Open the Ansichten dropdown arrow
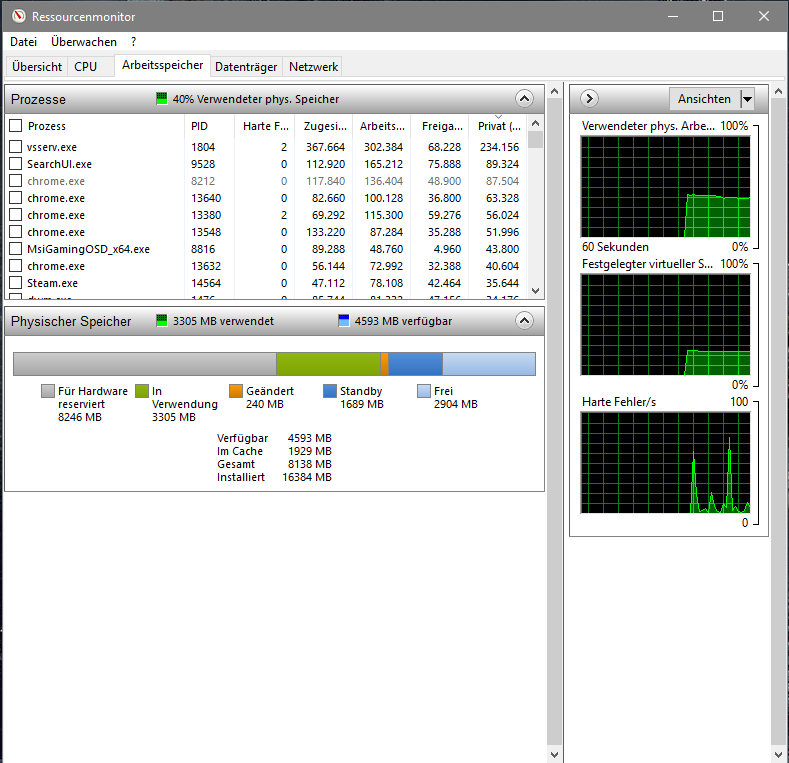Viewport: 789px width, 763px height. click(748, 99)
